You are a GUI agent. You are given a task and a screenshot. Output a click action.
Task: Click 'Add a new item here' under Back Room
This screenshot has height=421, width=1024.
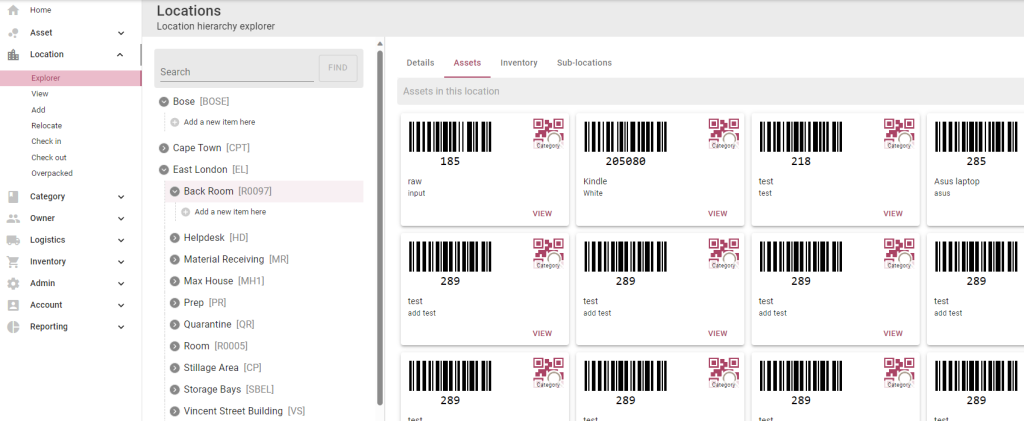point(230,212)
